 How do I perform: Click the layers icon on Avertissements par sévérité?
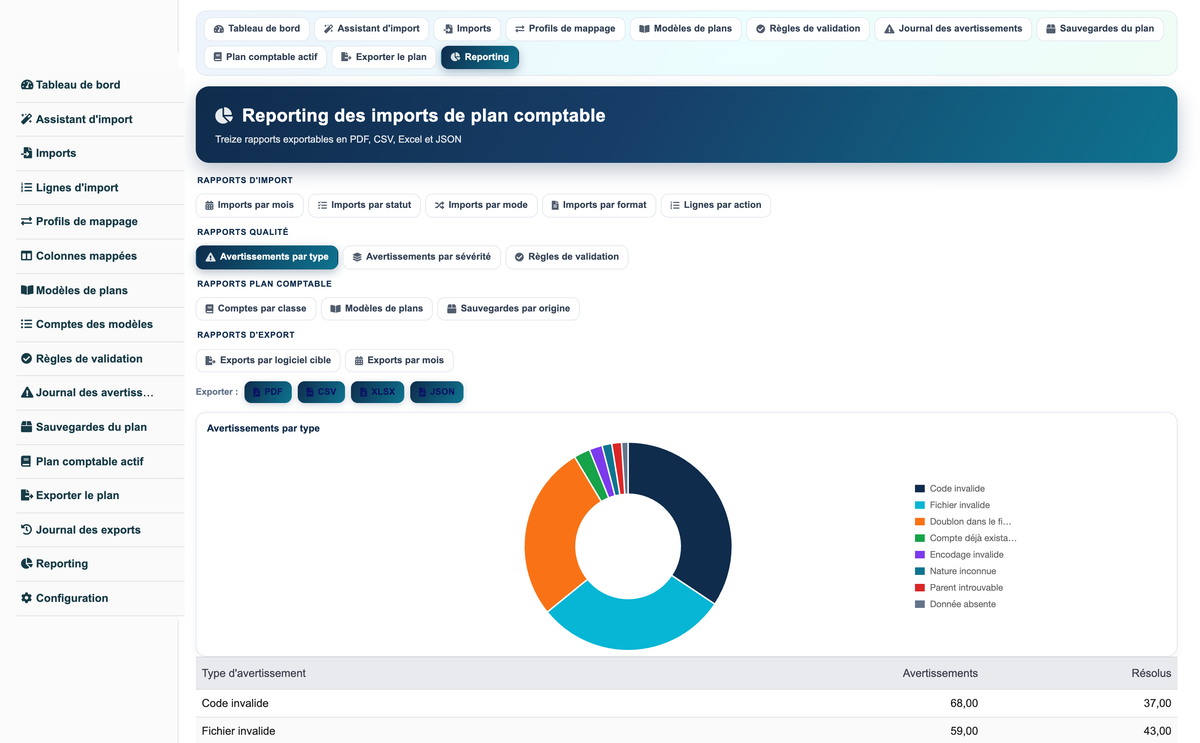point(357,257)
